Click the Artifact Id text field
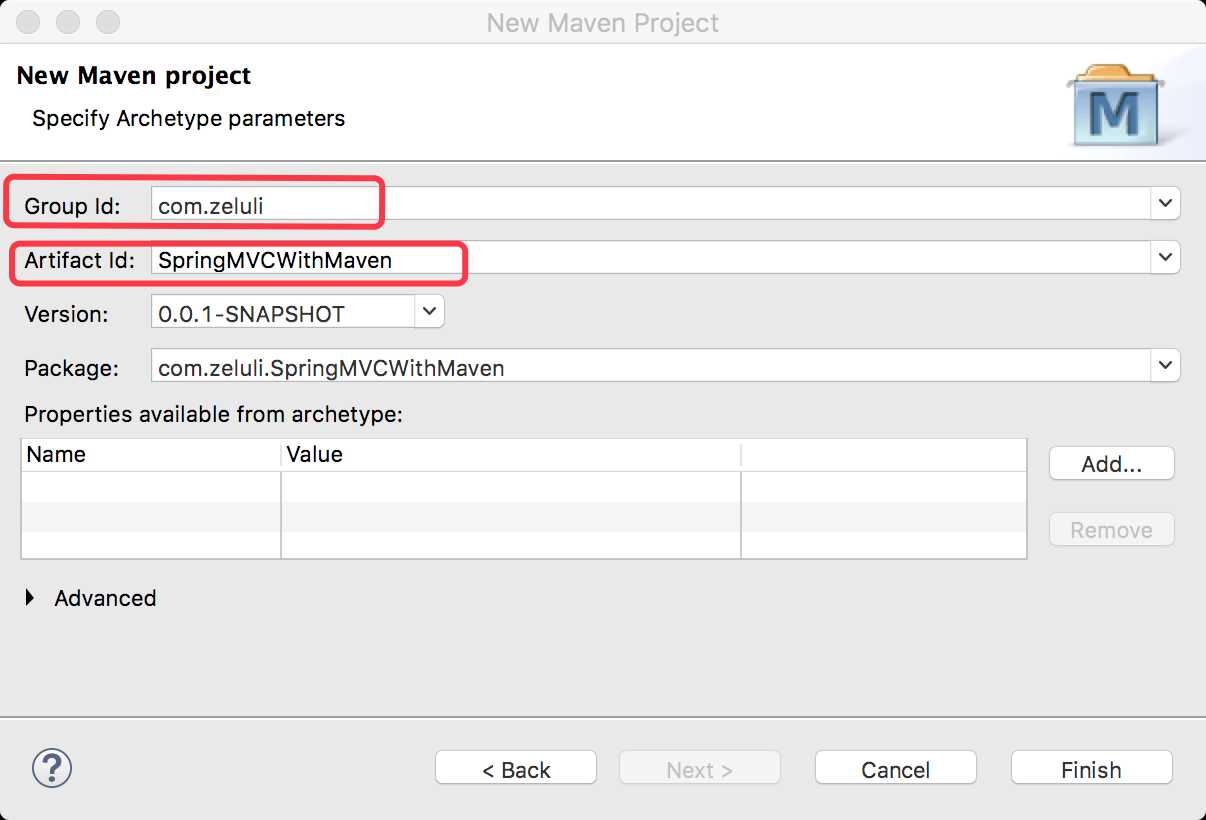This screenshot has height=820, width=1206. 651,258
